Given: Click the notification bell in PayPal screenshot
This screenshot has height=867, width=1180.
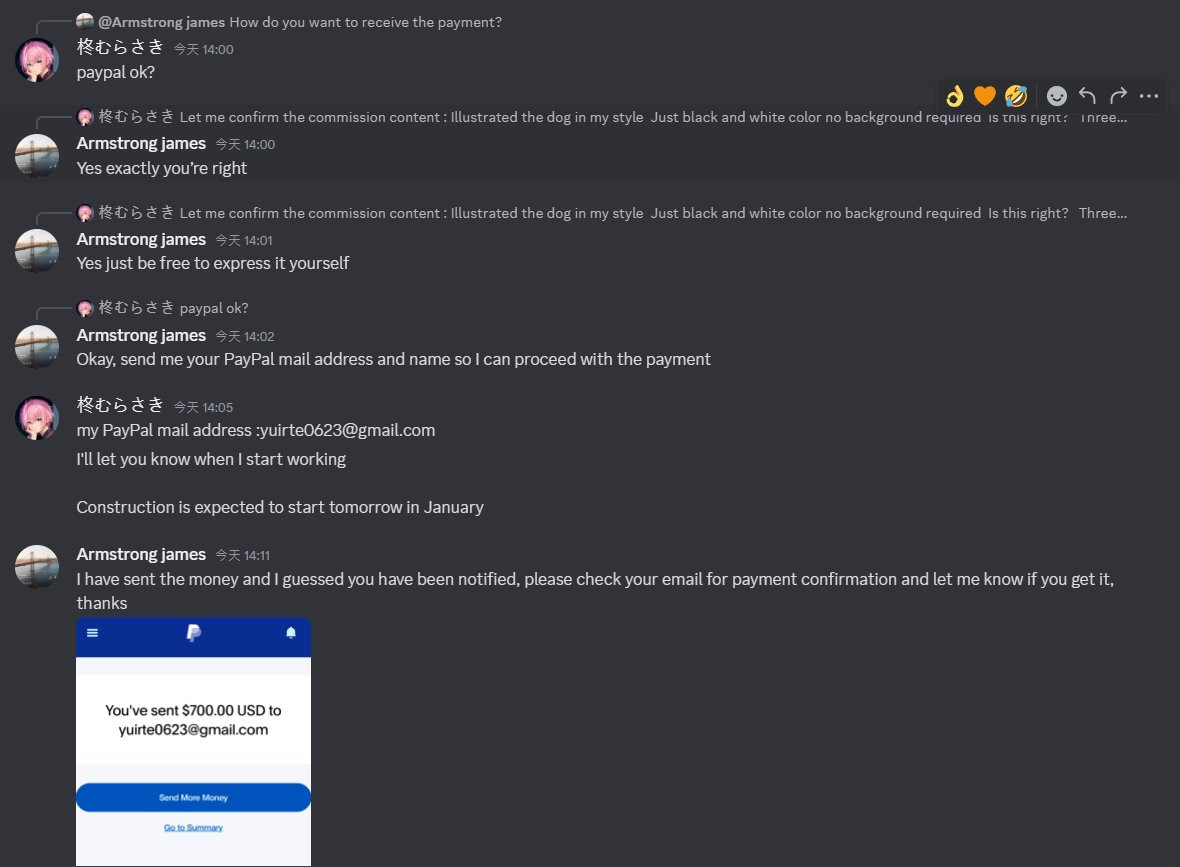Looking at the screenshot, I should pyautogui.click(x=291, y=633).
